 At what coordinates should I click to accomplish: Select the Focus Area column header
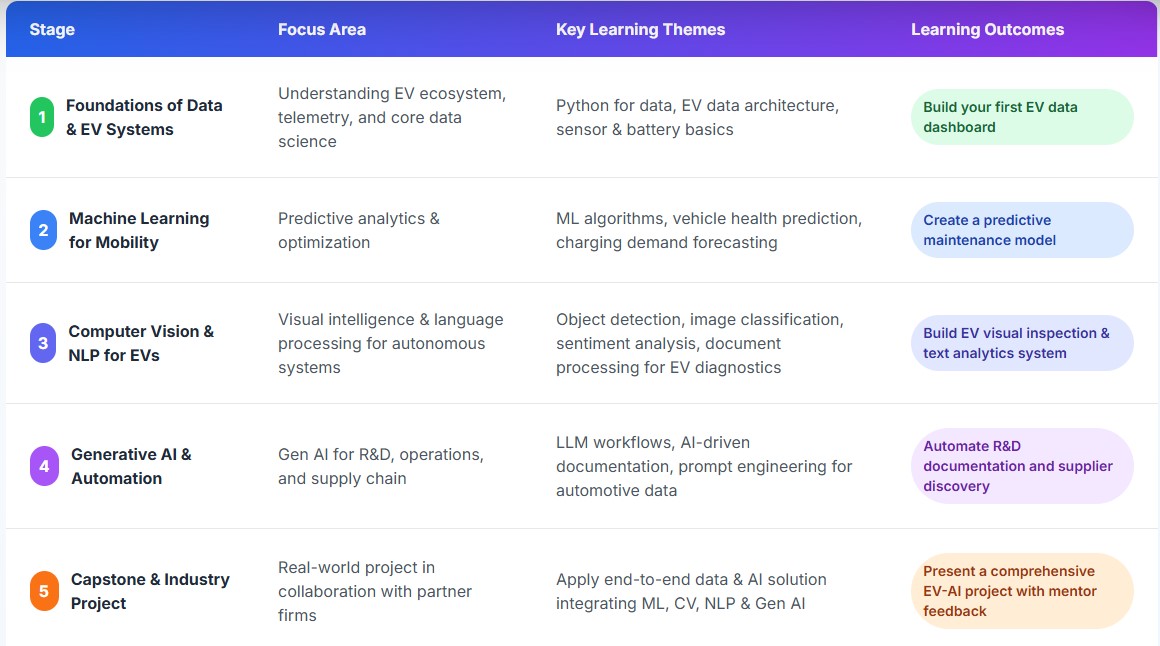point(321,30)
